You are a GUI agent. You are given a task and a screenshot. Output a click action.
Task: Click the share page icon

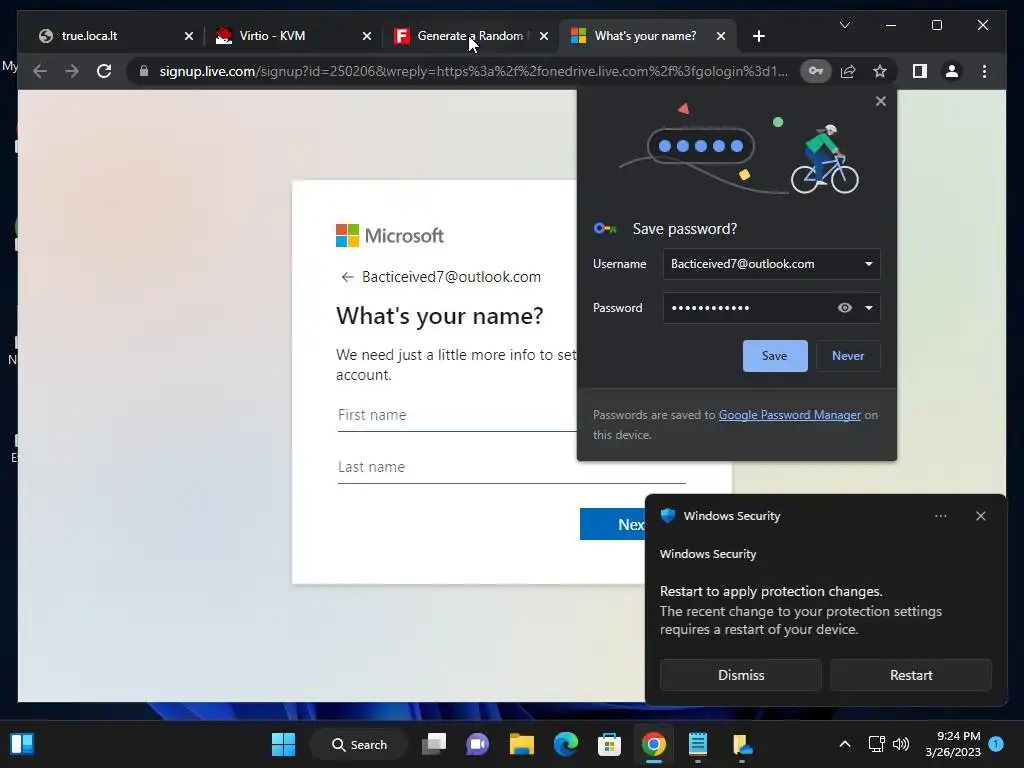click(848, 71)
